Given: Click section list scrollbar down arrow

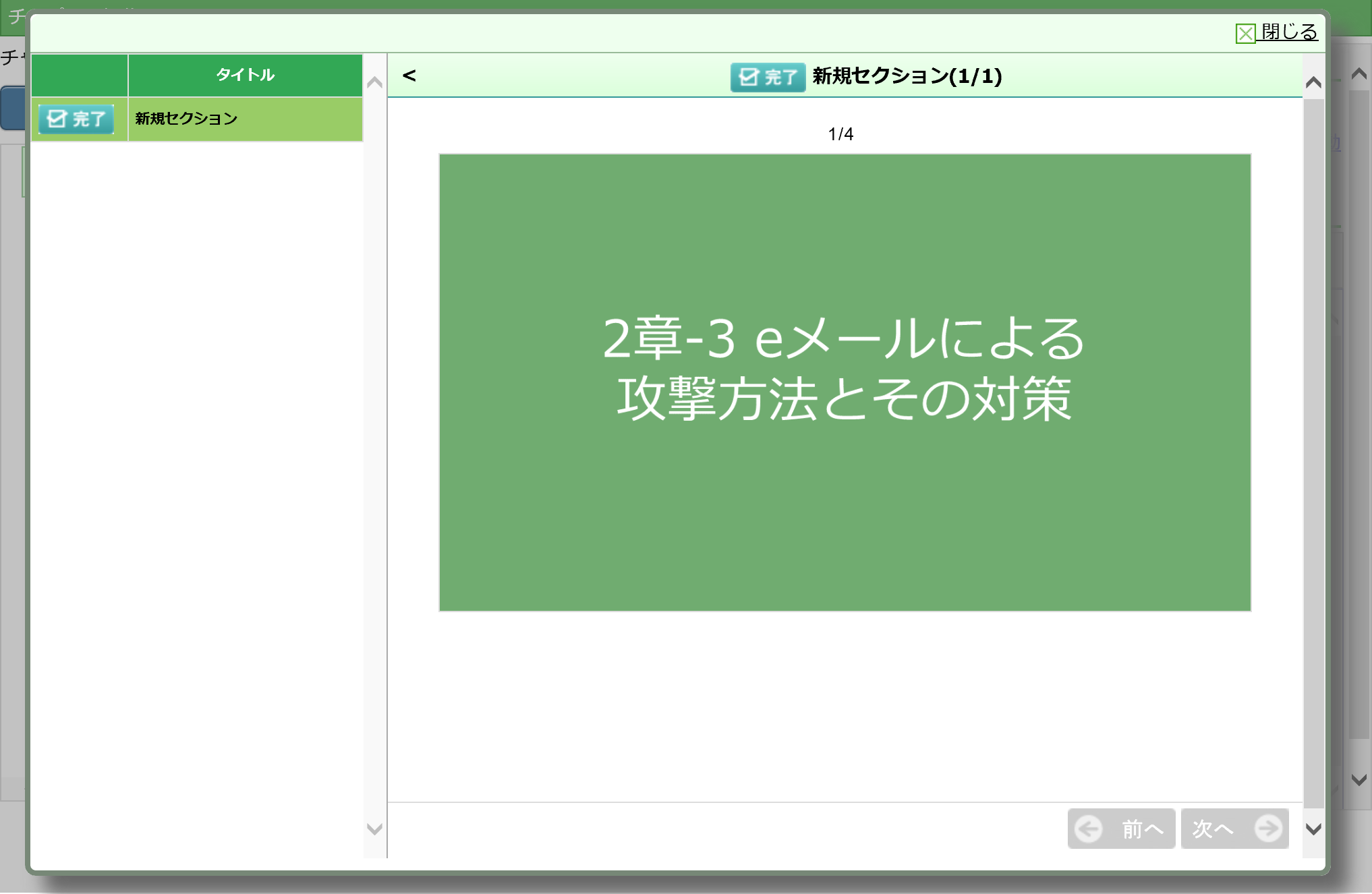Looking at the screenshot, I should [x=374, y=829].
